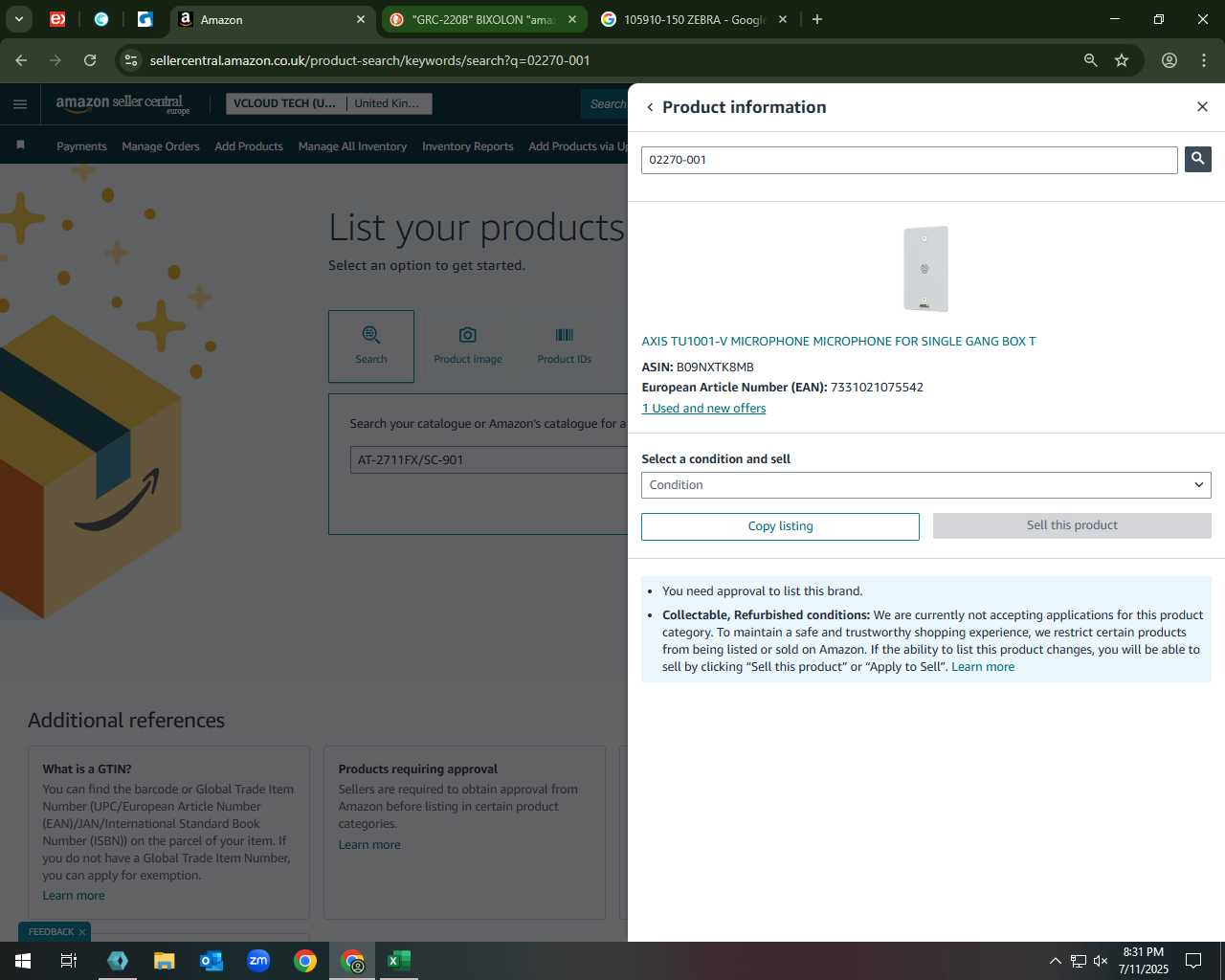Go back using Product information chevron
The width and height of the screenshot is (1225, 980).
pyautogui.click(x=650, y=107)
